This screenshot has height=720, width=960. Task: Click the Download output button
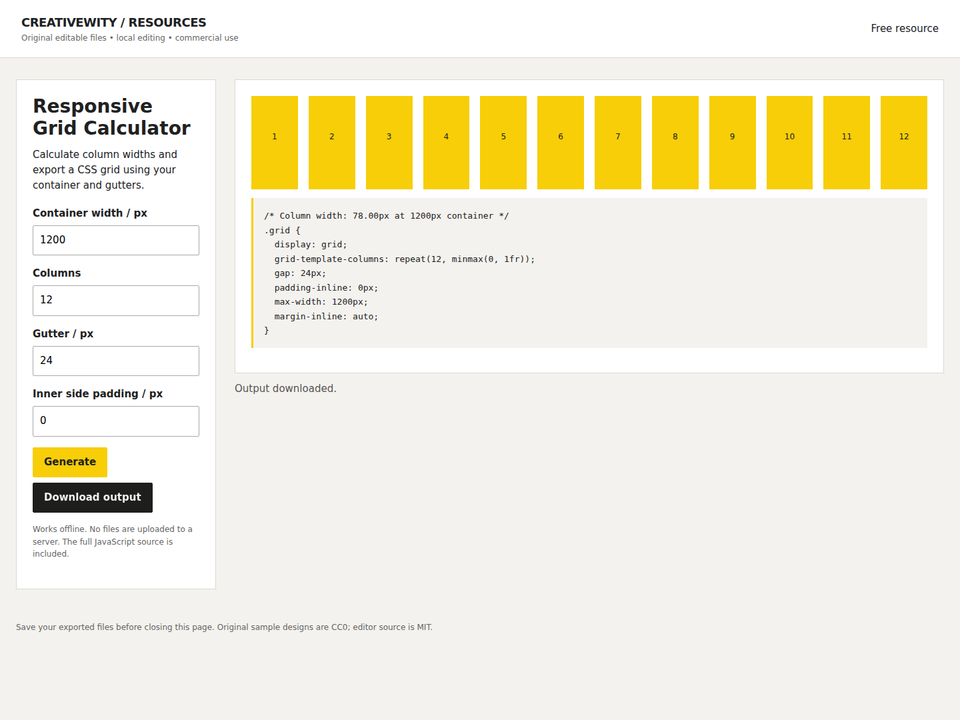[92, 497]
